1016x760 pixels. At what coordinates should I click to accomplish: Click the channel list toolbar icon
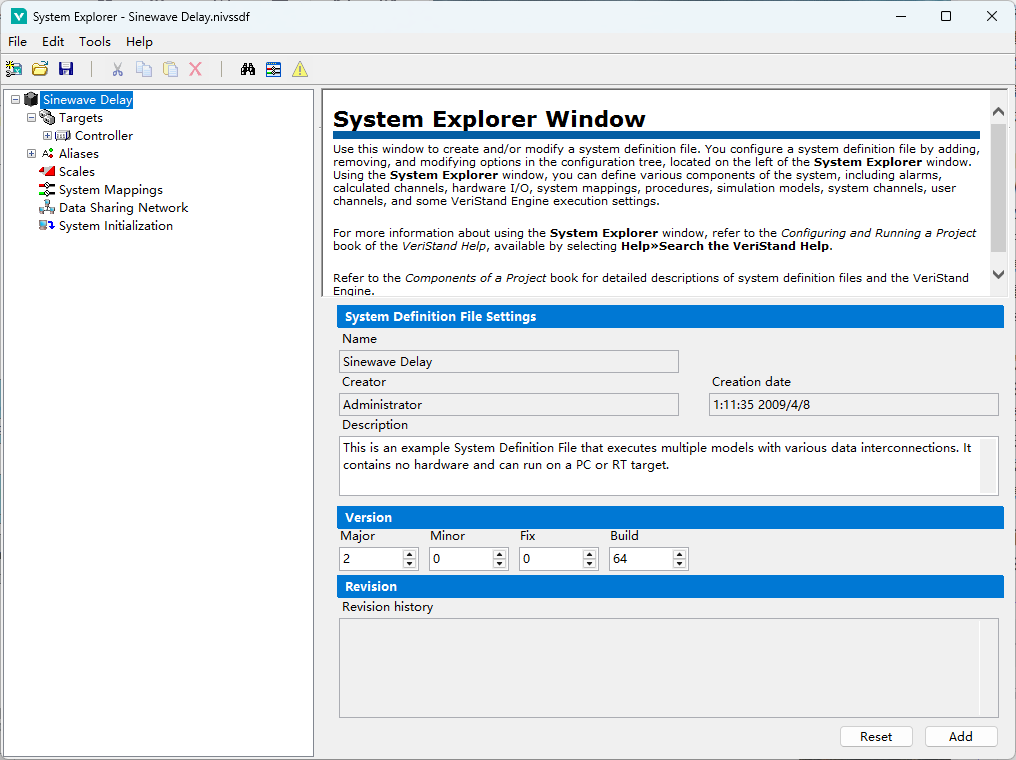click(x=273, y=69)
